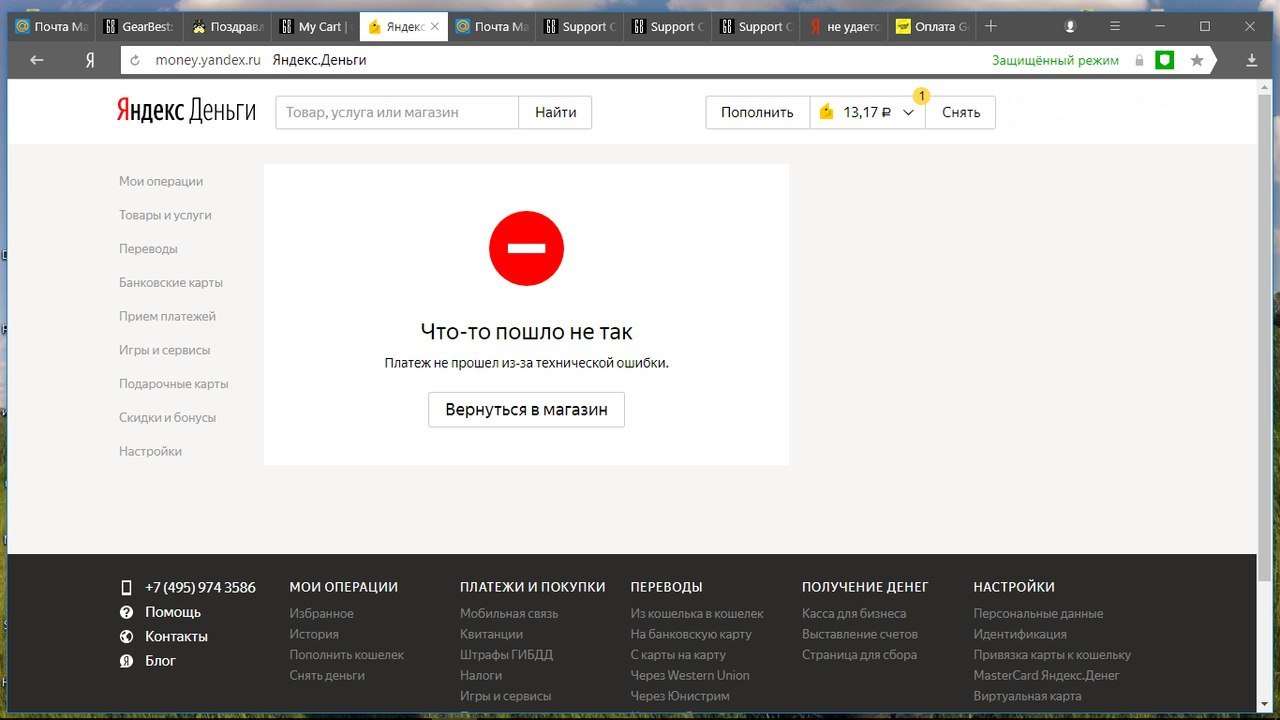Open the 'Привязка карты к кошельку' footer link

coord(1052,655)
